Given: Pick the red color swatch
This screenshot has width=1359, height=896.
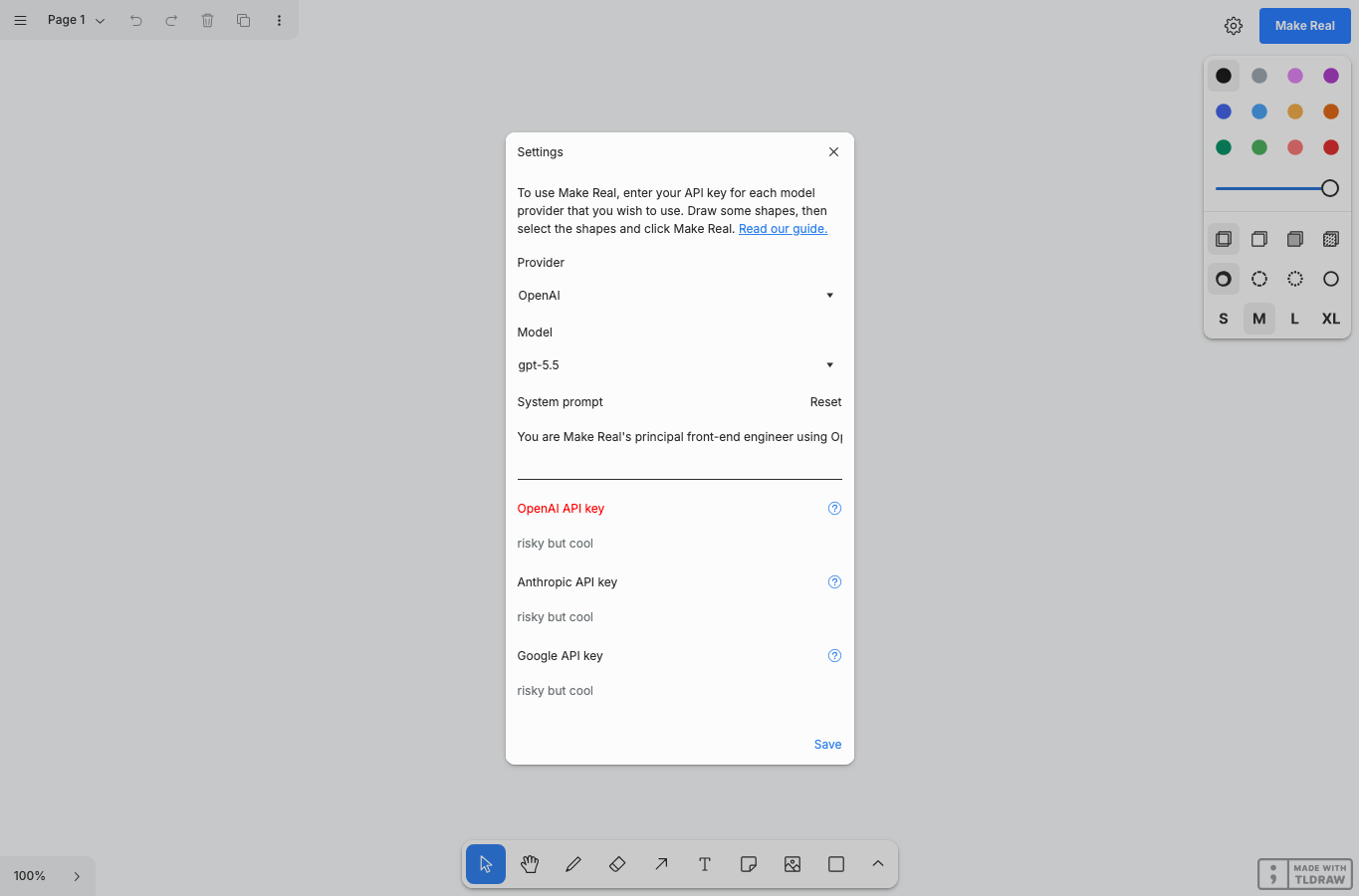Looking at the screenshot, I should 1331,147.
